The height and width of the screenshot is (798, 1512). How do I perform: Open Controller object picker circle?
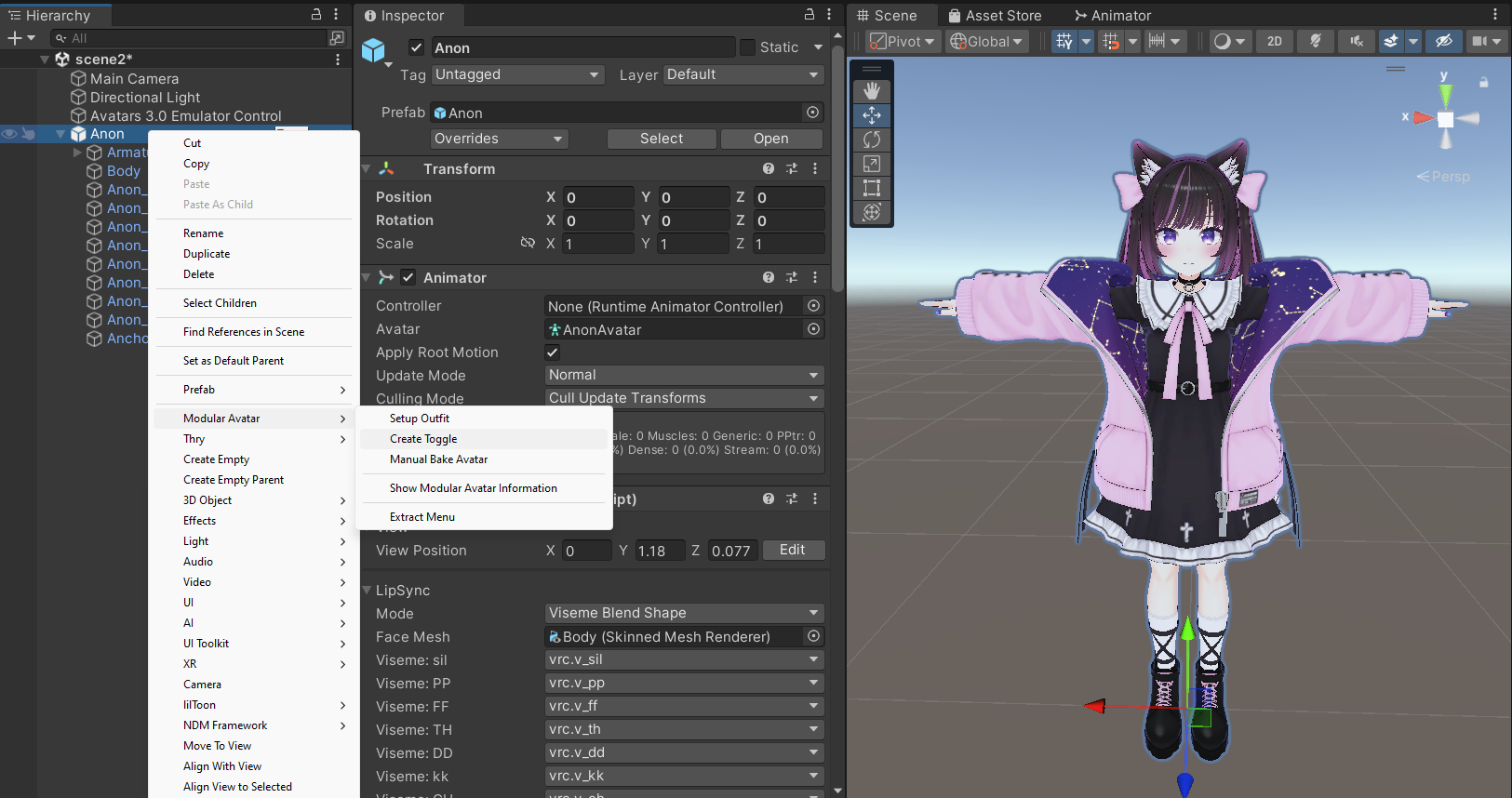pos(813,306)
